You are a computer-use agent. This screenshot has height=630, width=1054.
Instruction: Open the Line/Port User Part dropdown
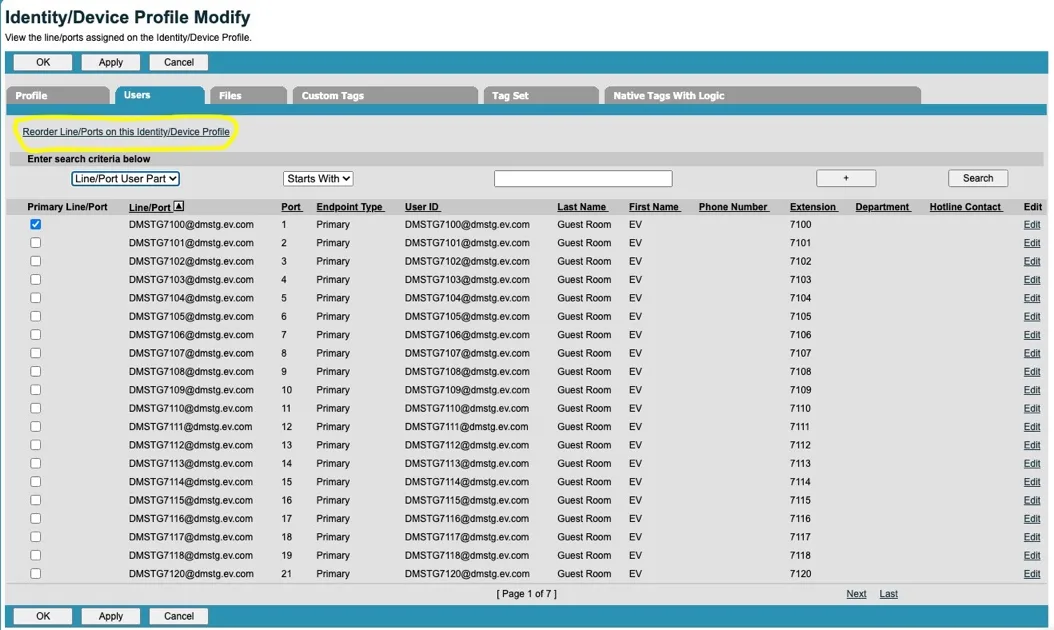126,178
